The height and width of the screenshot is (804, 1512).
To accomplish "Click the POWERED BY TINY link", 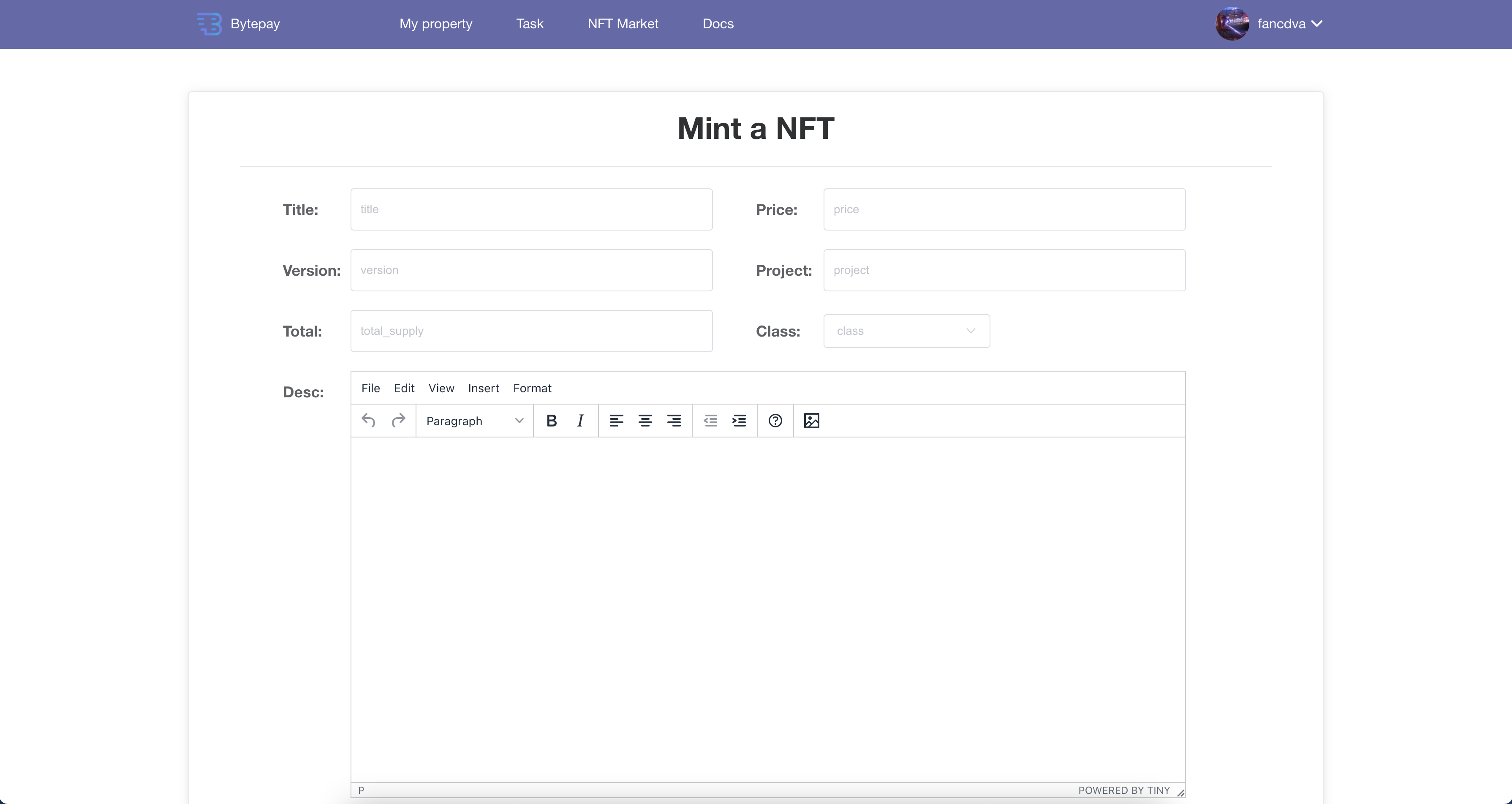I will click(x=1124, y=790).
